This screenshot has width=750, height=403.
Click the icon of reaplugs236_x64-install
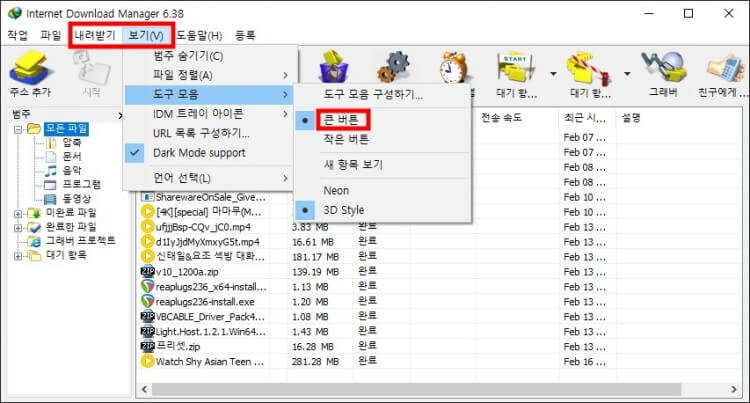click(147, 286)
